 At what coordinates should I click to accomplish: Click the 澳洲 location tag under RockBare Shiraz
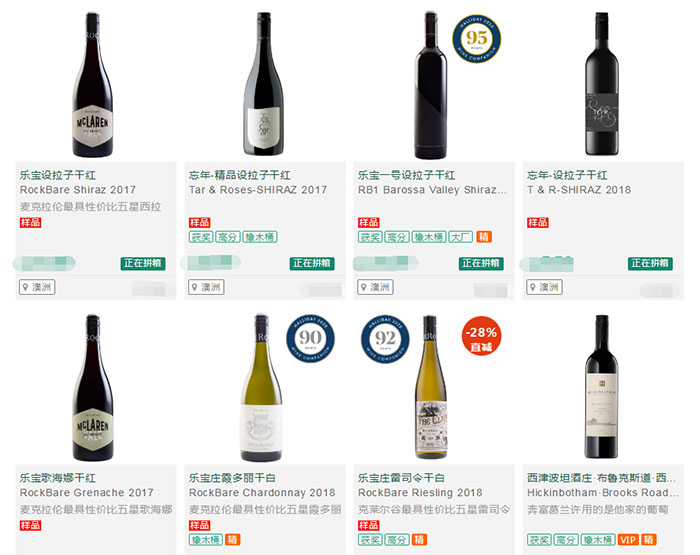coord(37,287)
